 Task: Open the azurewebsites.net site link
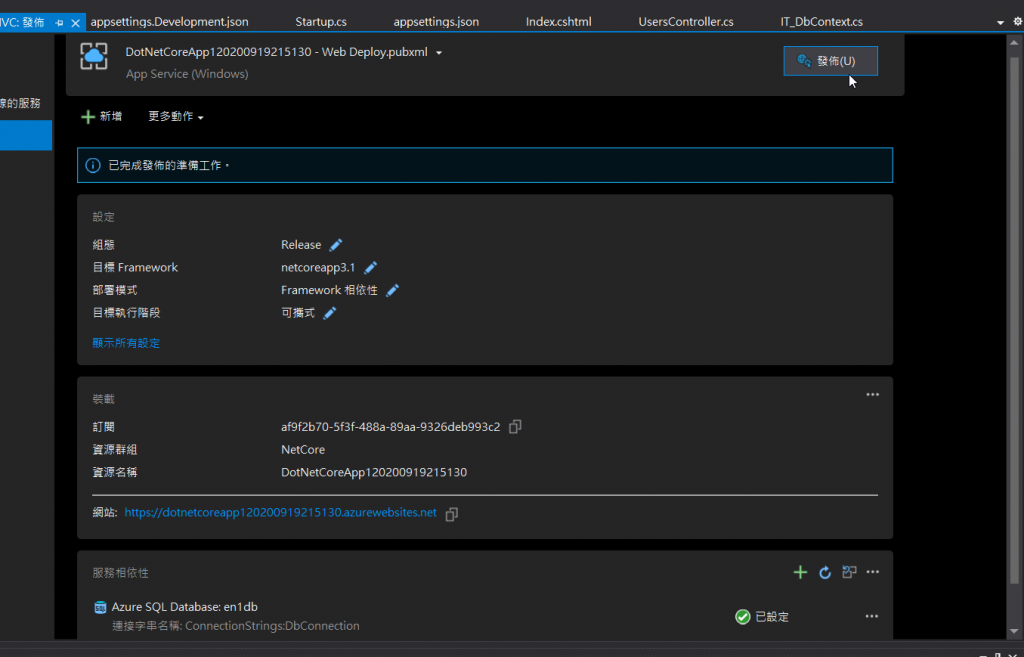point(280,513)
